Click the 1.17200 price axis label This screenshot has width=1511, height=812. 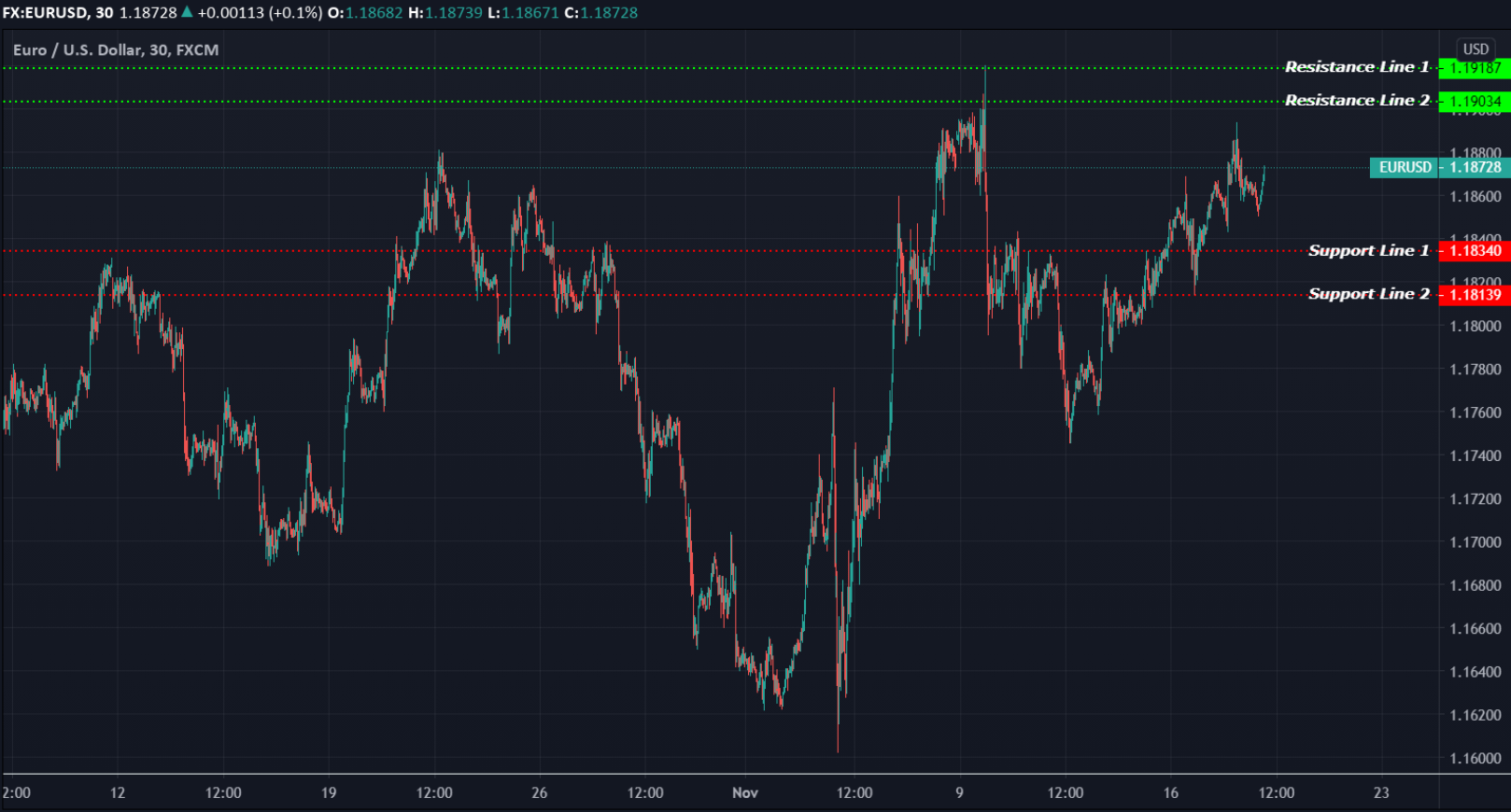[1476, 499]
